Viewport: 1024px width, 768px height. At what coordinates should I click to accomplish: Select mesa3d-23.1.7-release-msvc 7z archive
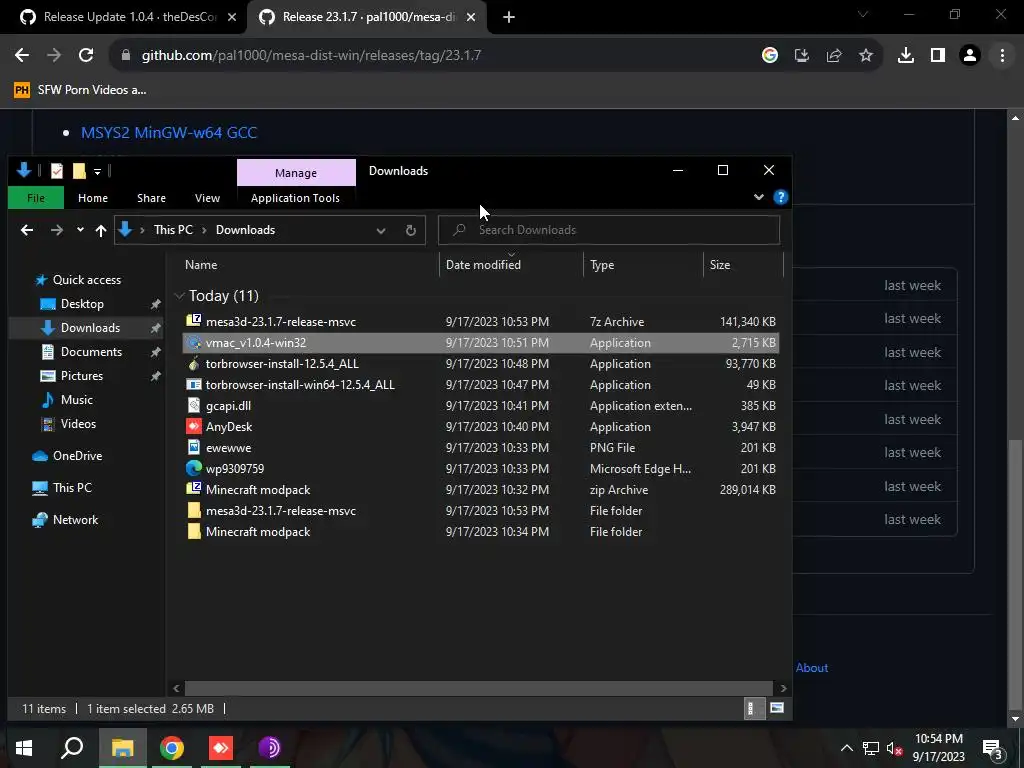481,321
